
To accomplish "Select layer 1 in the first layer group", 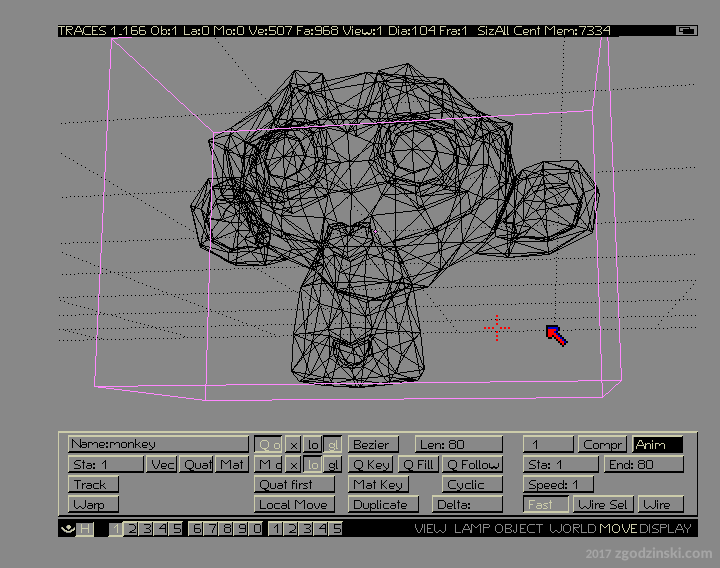I will [116, 529].
